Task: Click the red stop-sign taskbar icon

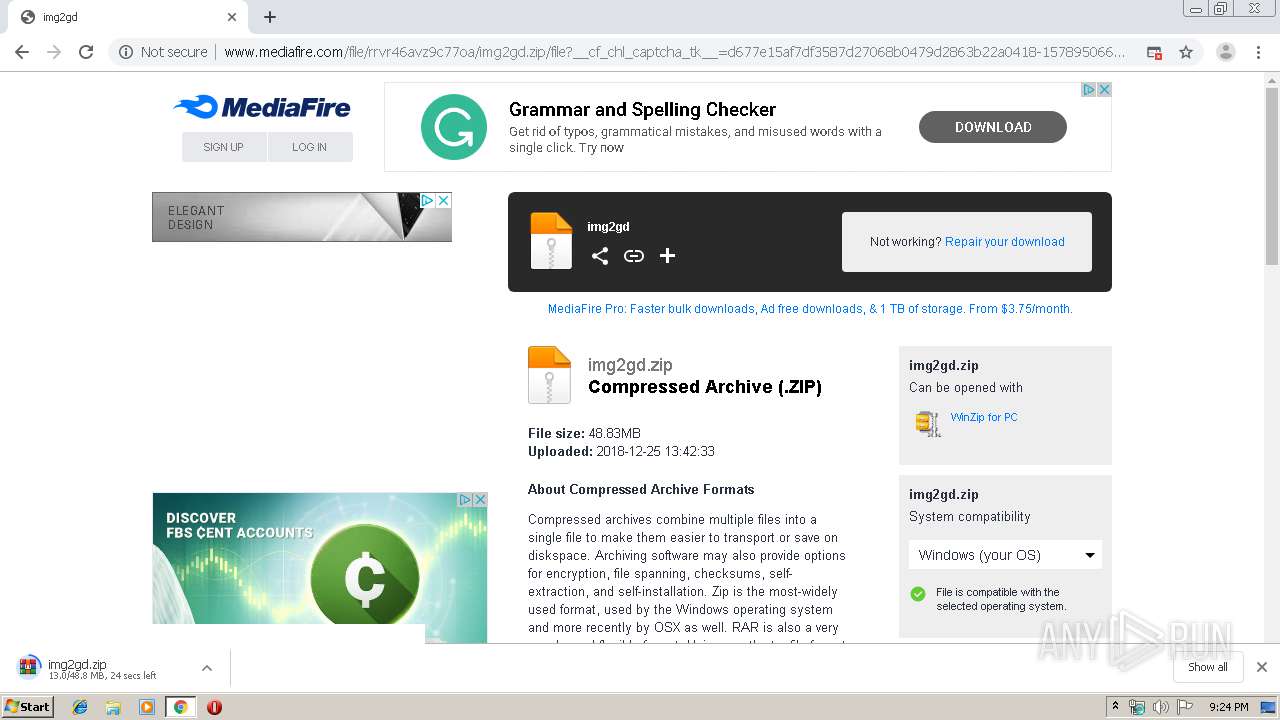Action: click(214, 707)
